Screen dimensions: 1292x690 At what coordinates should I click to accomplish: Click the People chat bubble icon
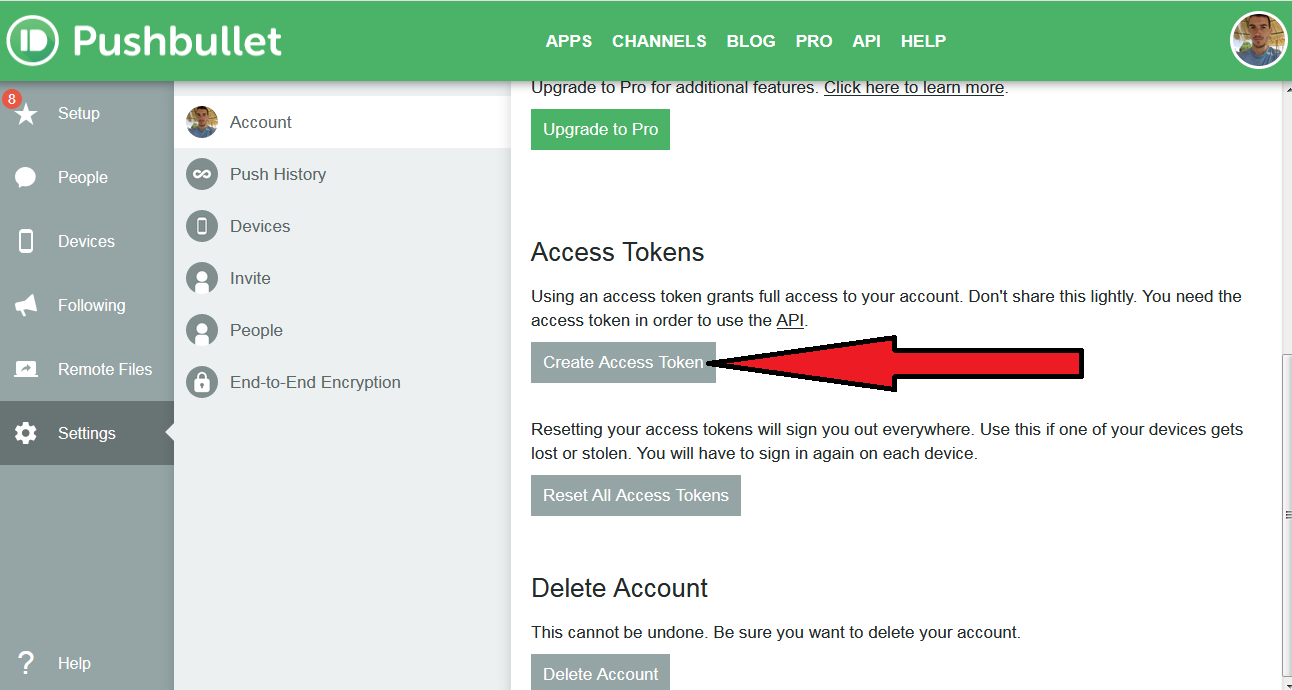click(26, 178)
